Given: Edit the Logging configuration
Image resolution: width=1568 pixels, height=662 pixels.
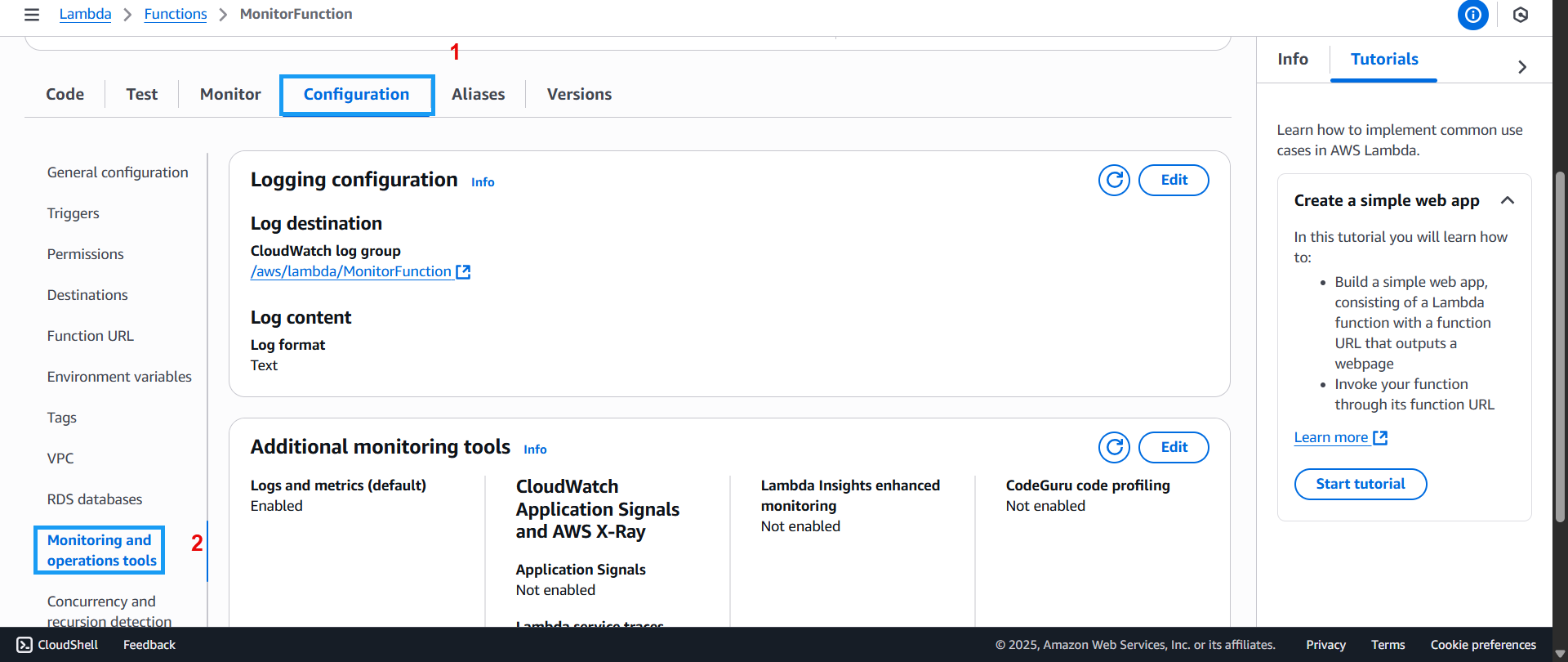Looking at the screenshot, I should pos(1174,180).
